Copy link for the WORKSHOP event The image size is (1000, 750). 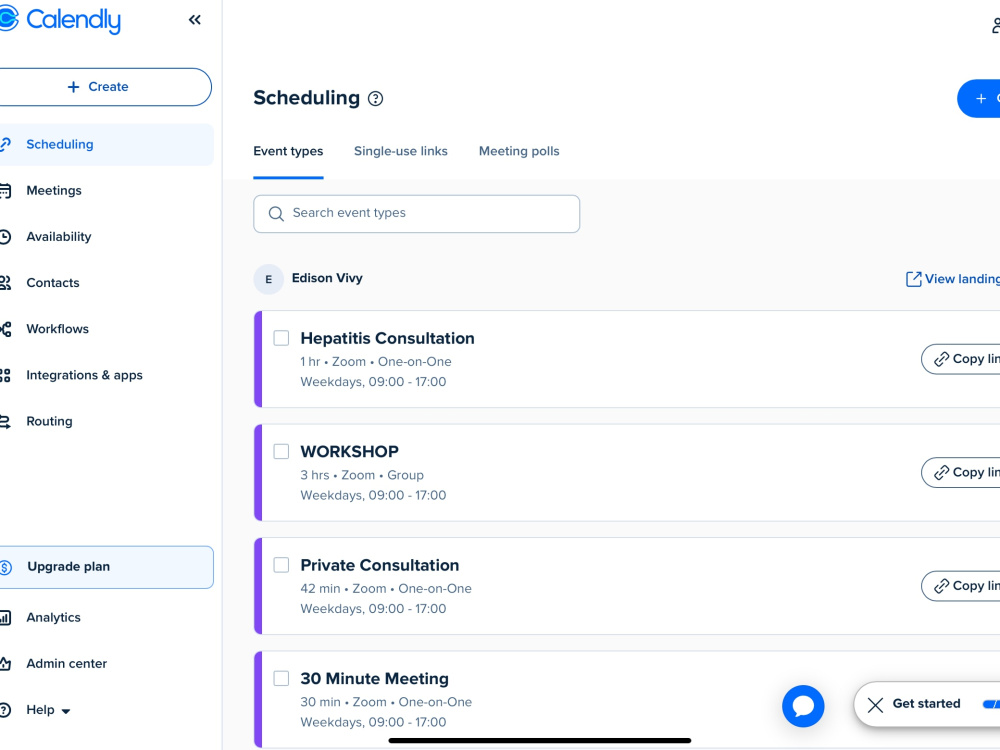click(x=960, y=473)
